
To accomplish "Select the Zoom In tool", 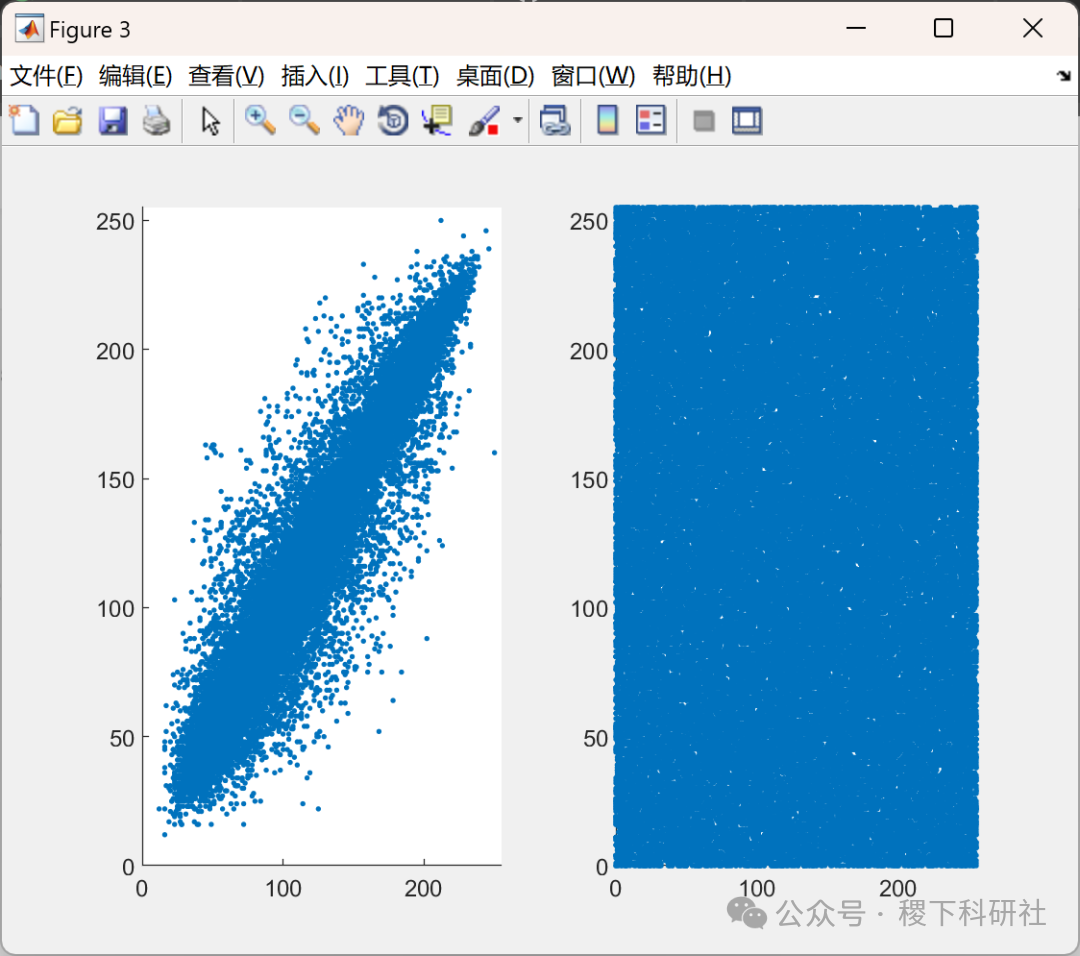I will [260, 120].
